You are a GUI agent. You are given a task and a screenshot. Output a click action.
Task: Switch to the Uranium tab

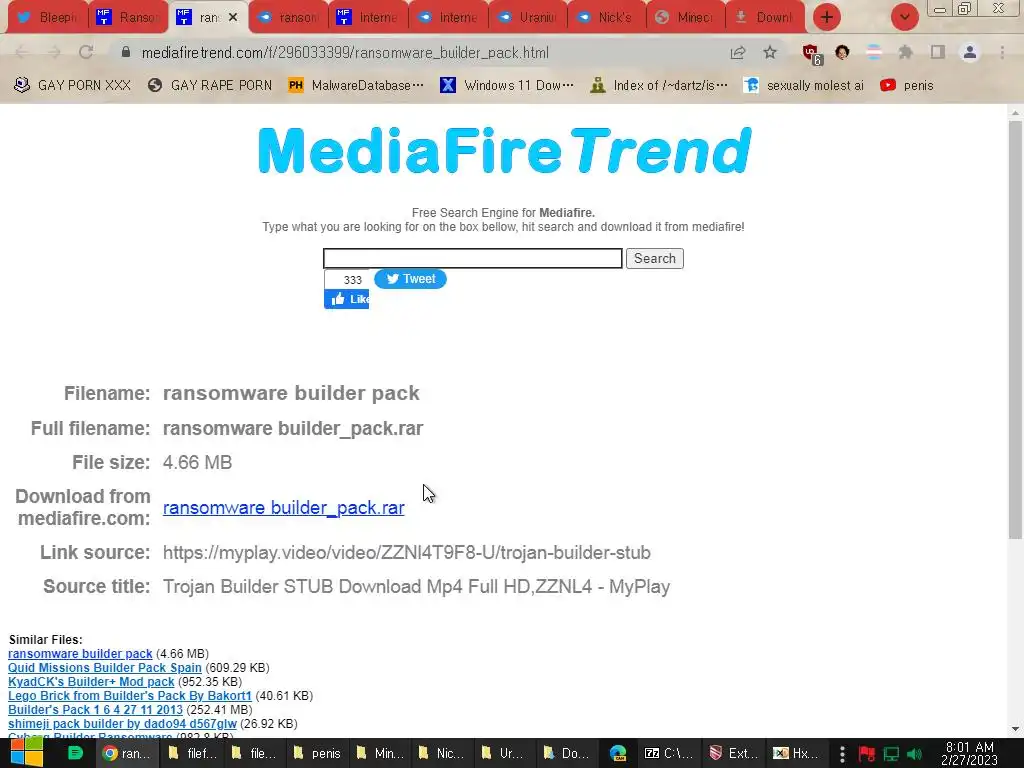click(x=528, y=17)
